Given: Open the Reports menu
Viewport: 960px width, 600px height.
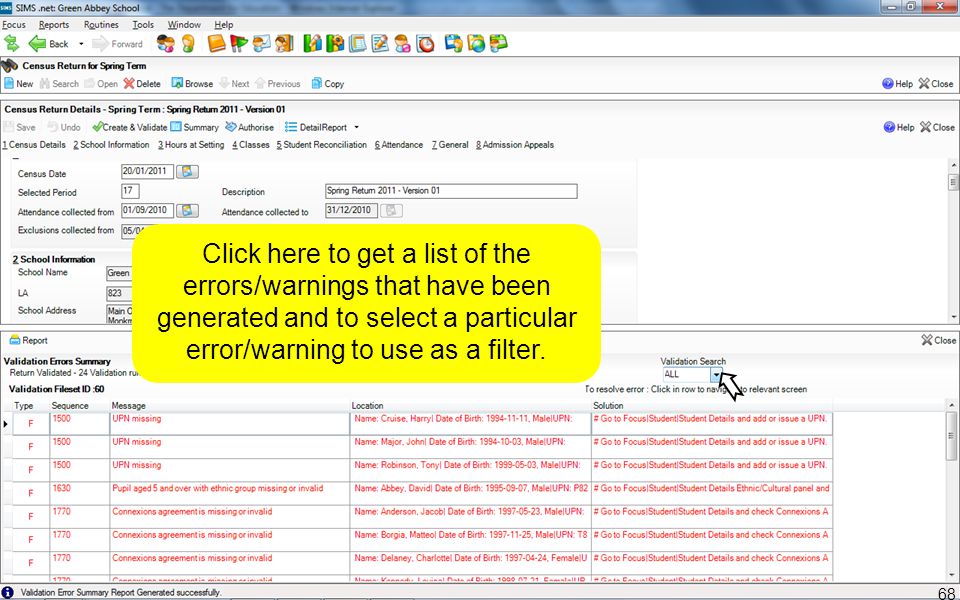Looking at the screenshot, I should [54, 24].
